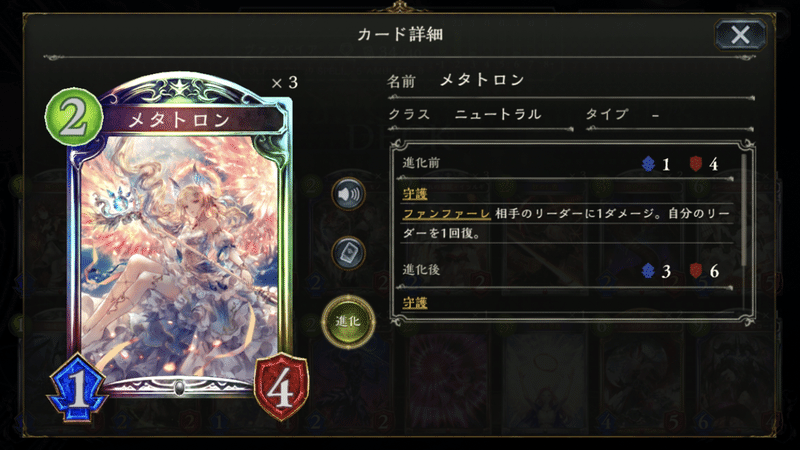The width and height of the screenshot is (800, 450).
Task: Play the card voice speaker icon
Action: tap(348, 194)
